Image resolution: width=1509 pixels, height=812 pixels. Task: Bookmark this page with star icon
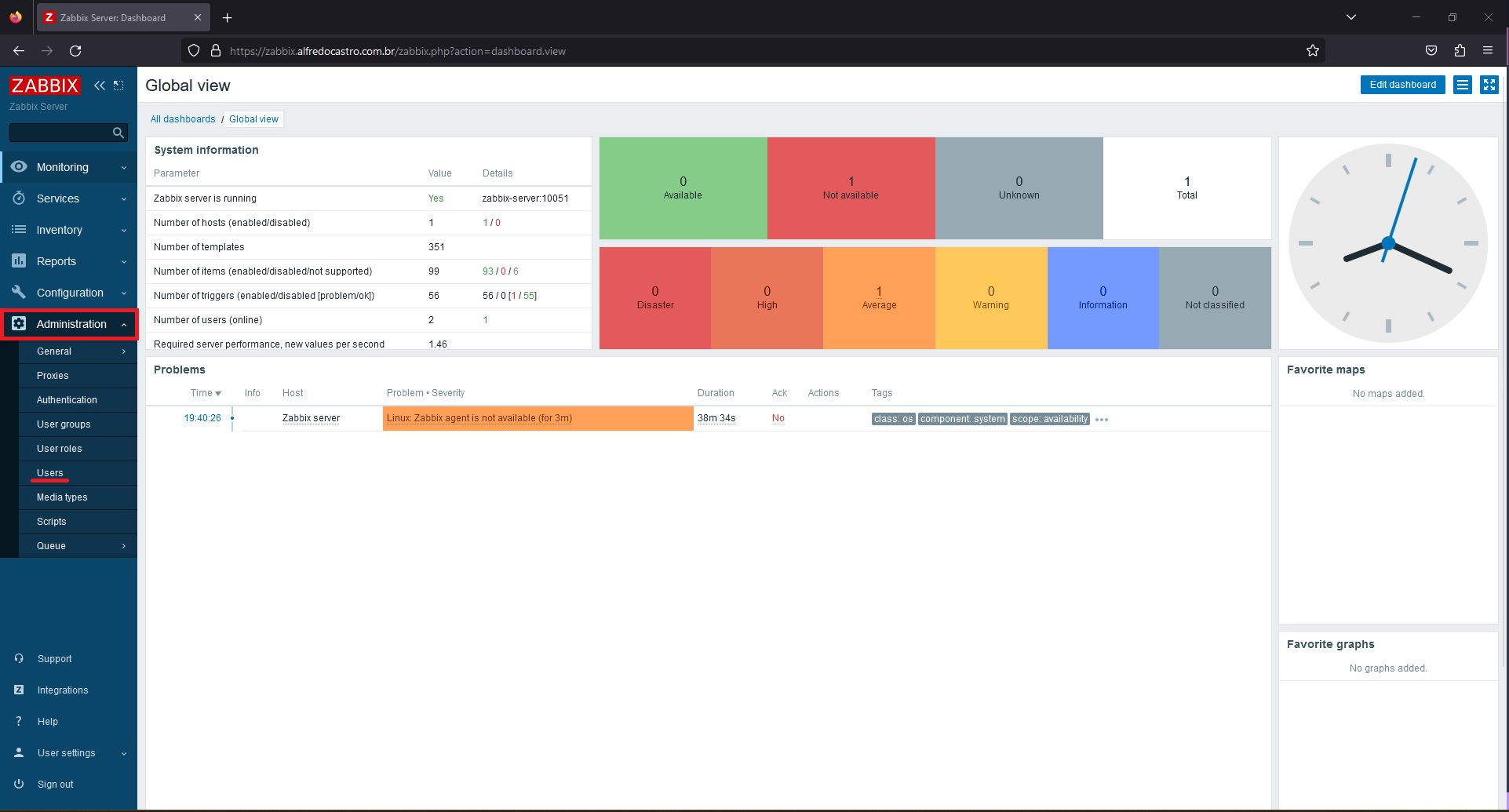click(1313, 51)
